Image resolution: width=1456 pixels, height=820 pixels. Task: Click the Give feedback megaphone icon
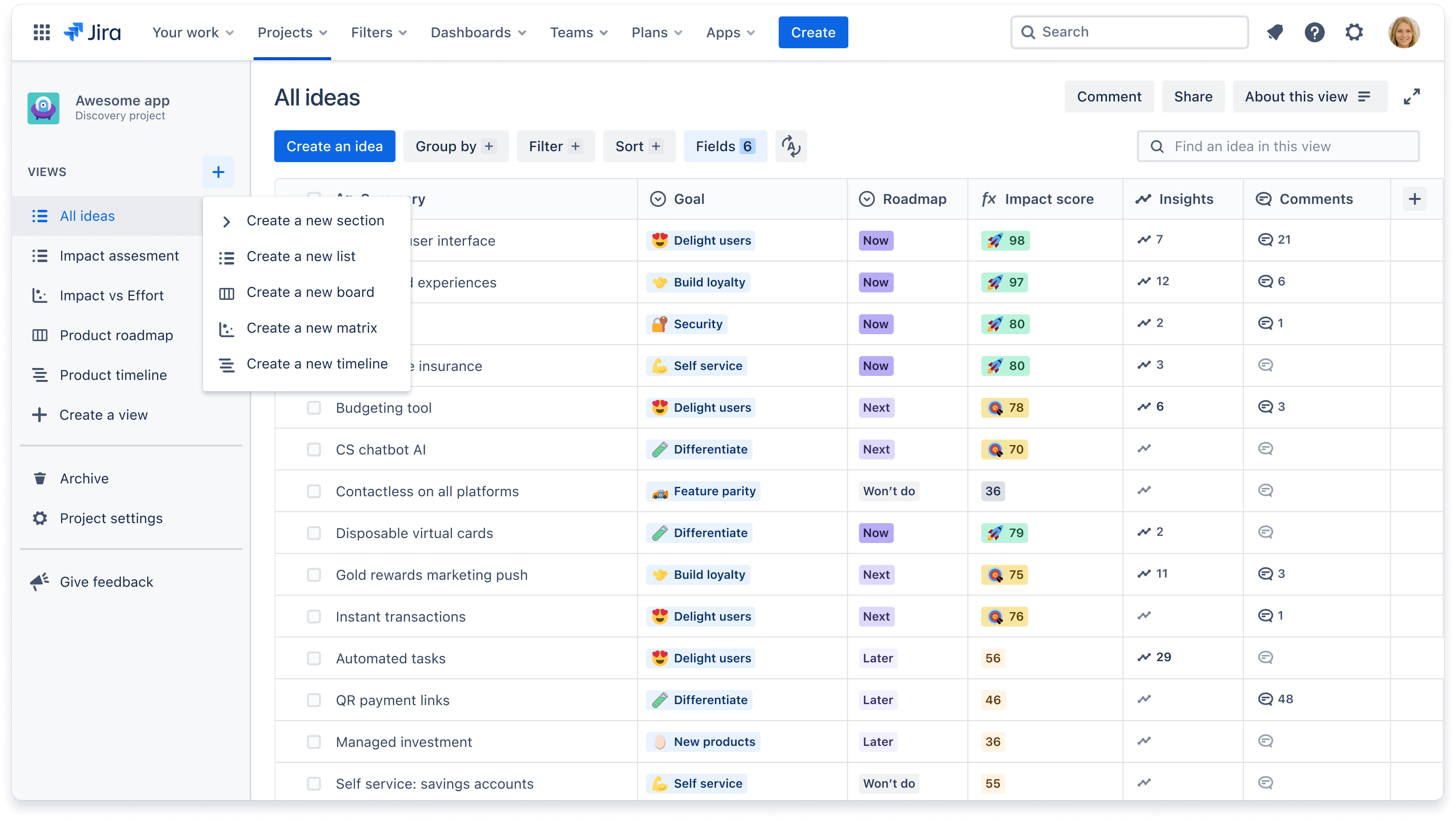coord(38,581)
